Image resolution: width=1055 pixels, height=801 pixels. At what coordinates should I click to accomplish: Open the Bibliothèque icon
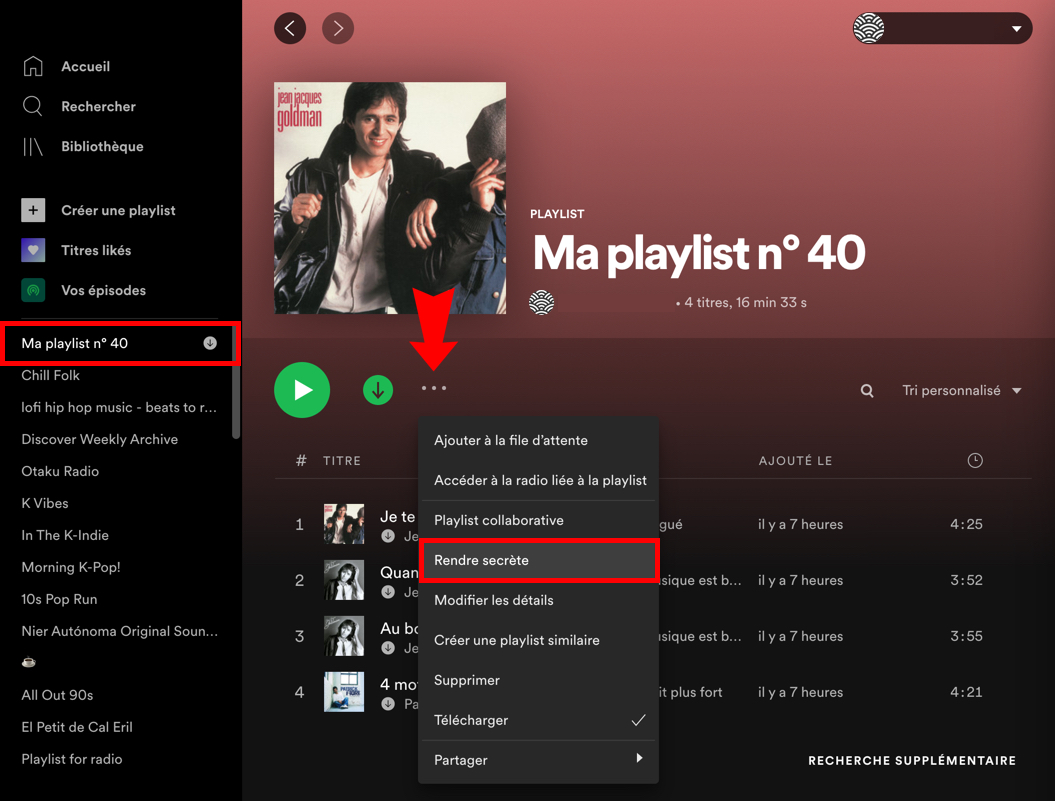(x=34, y=146)
